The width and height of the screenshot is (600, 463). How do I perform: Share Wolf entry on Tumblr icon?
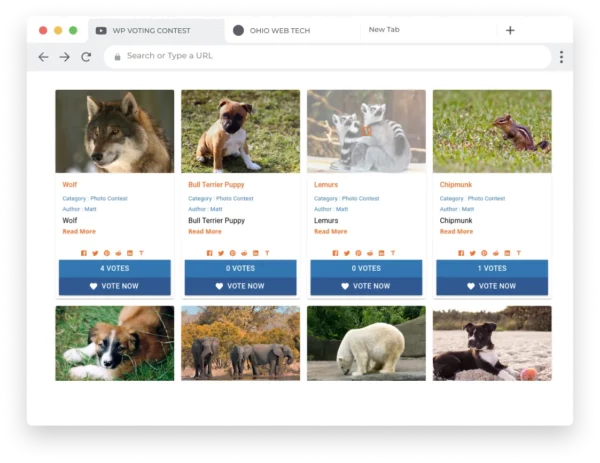pyautogui.click(x=142, y=253)
